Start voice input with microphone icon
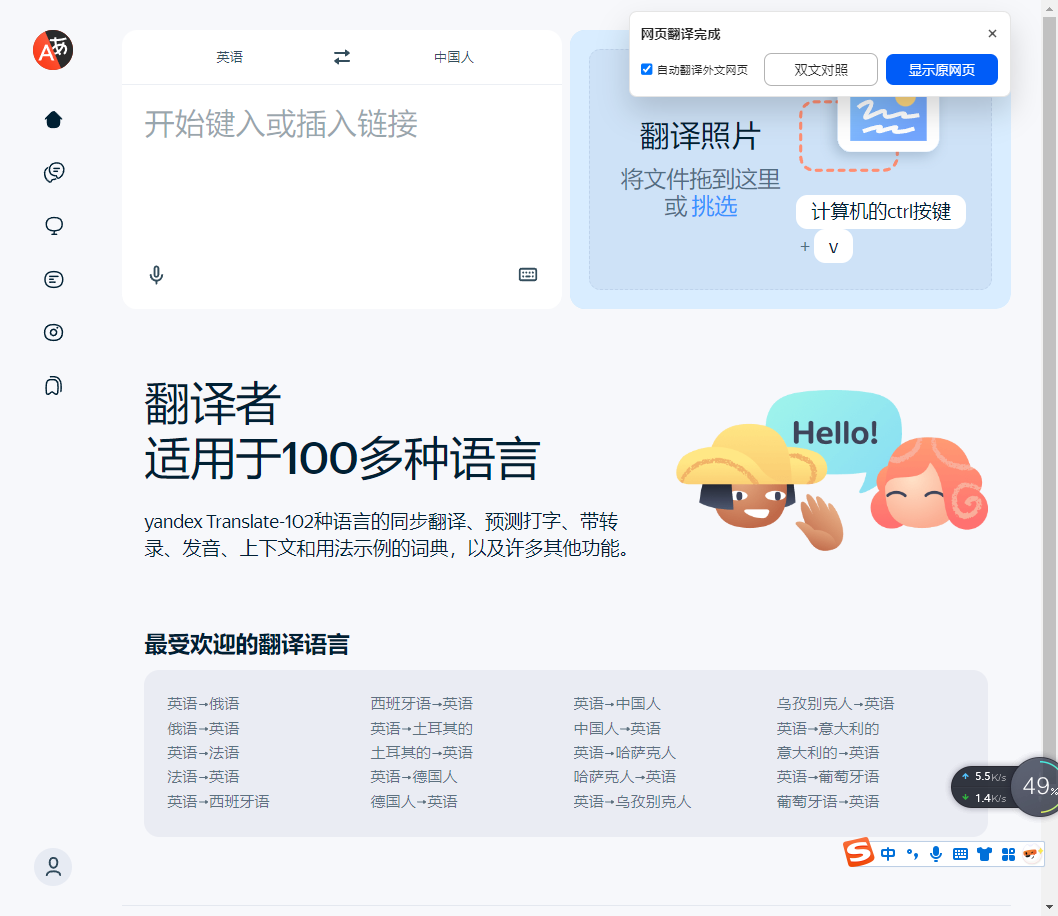 click(x=156, y=275)
